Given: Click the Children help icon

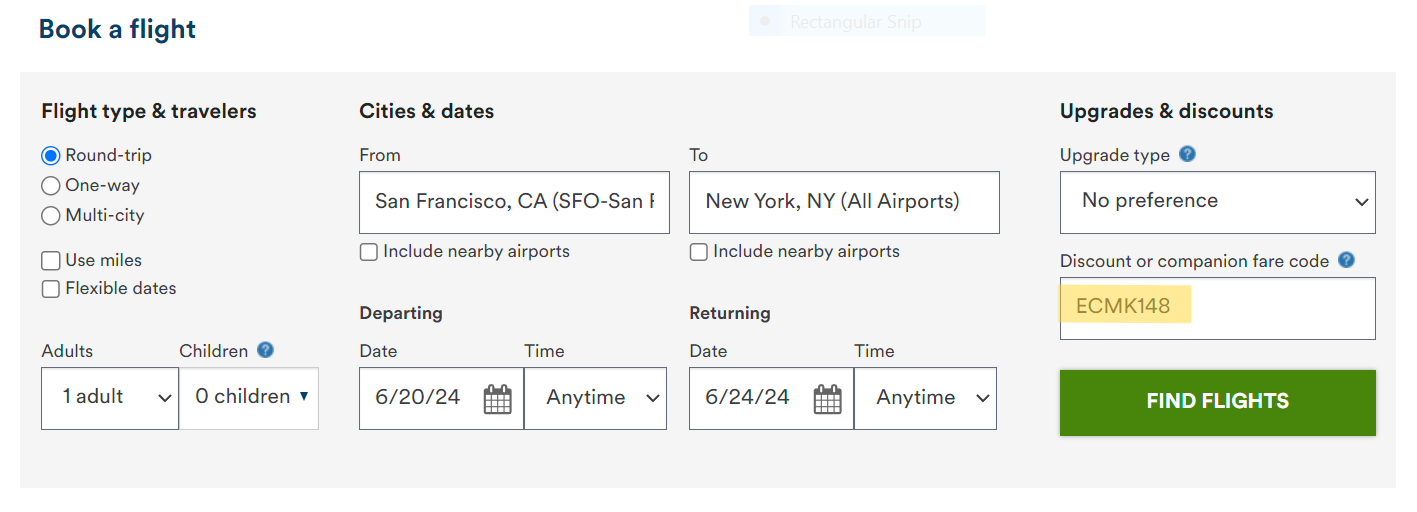Looking at the screenshot, I should tap(265, 350).
